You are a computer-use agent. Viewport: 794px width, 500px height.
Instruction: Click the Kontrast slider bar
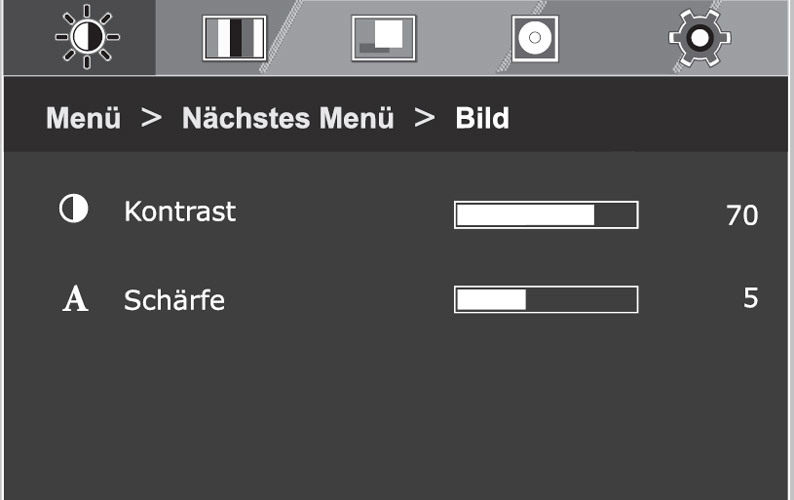point(546,215)
